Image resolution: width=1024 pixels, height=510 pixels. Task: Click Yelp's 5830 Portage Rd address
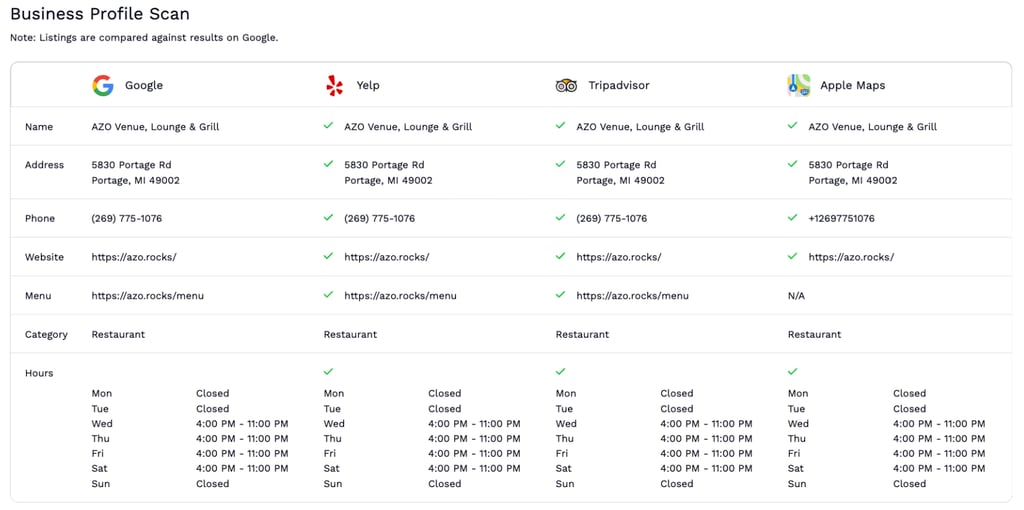pos(388,172)
